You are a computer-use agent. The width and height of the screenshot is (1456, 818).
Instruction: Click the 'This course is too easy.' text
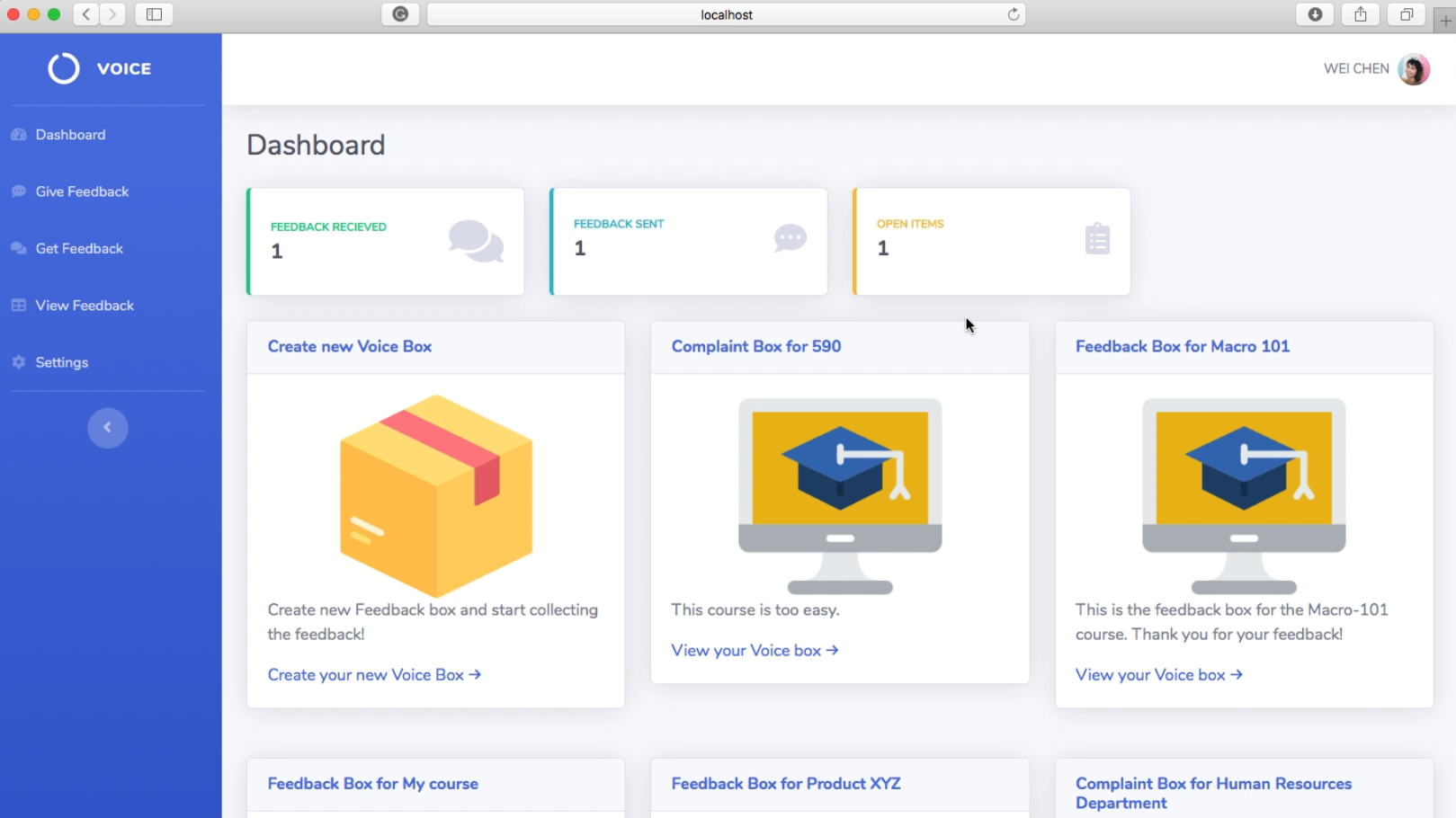click(x=755, y=609)
